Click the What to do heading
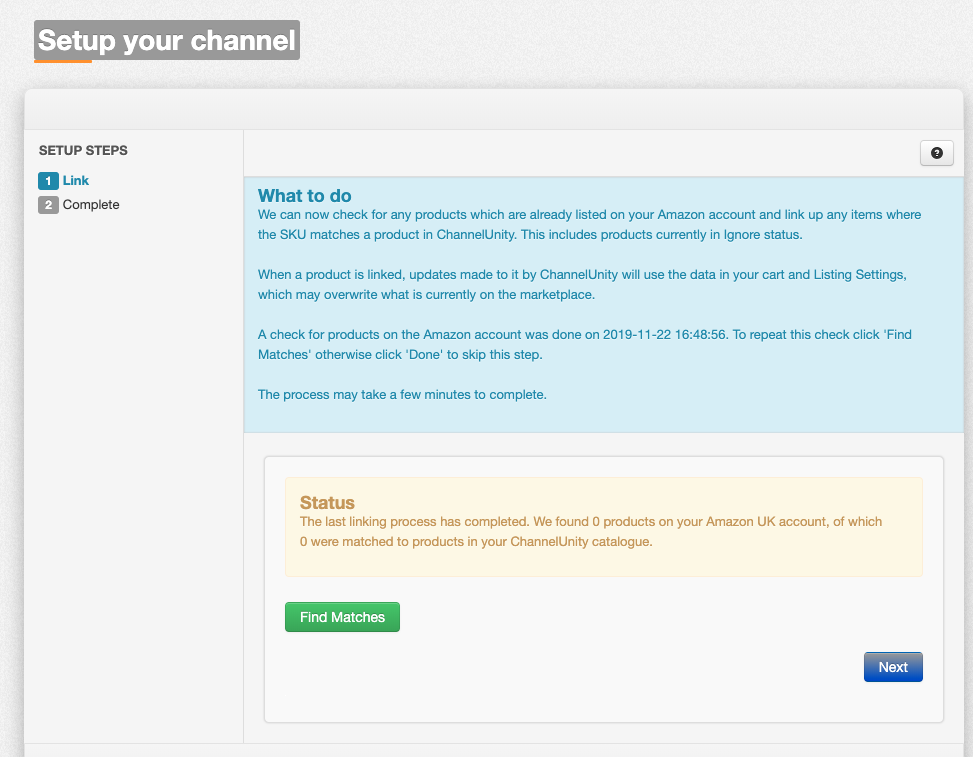This screenshot has height=757, width=973. click(305, 195)
